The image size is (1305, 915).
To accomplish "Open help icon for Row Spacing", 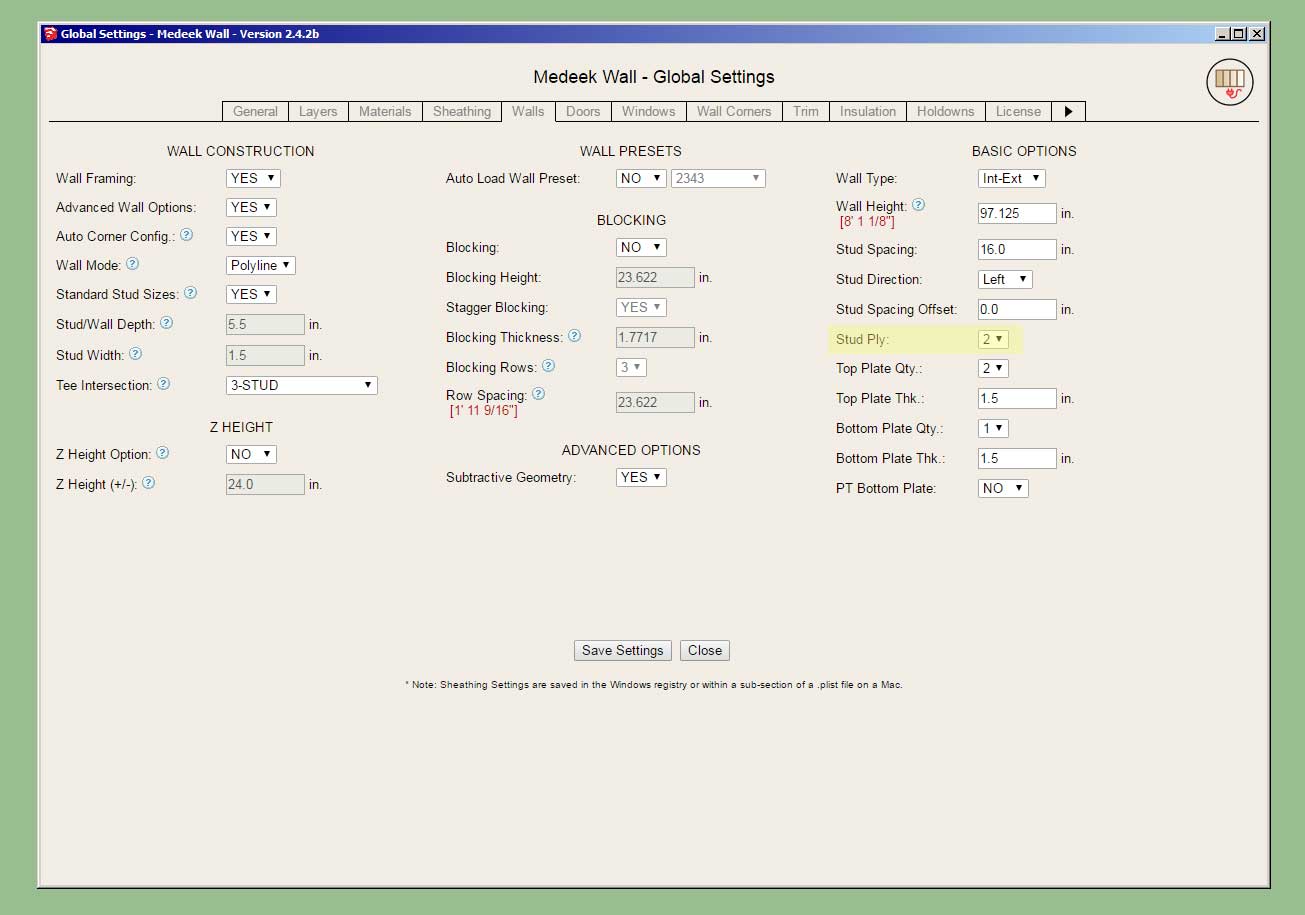I will point(538,394).
